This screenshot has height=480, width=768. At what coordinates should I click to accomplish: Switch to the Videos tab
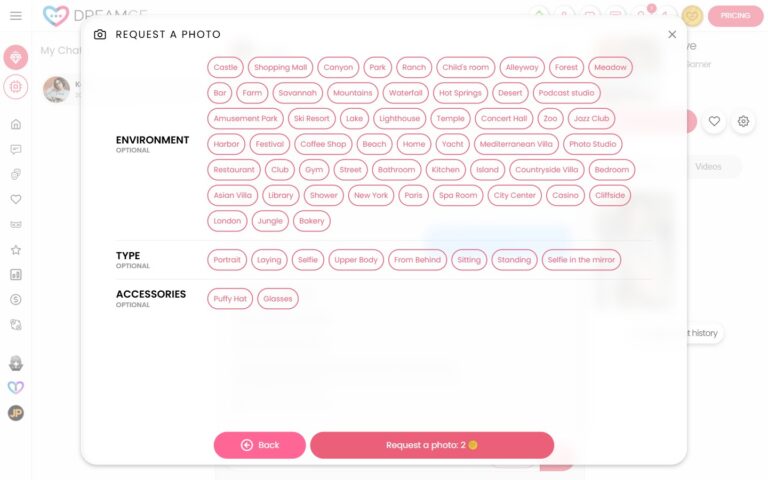708,166
